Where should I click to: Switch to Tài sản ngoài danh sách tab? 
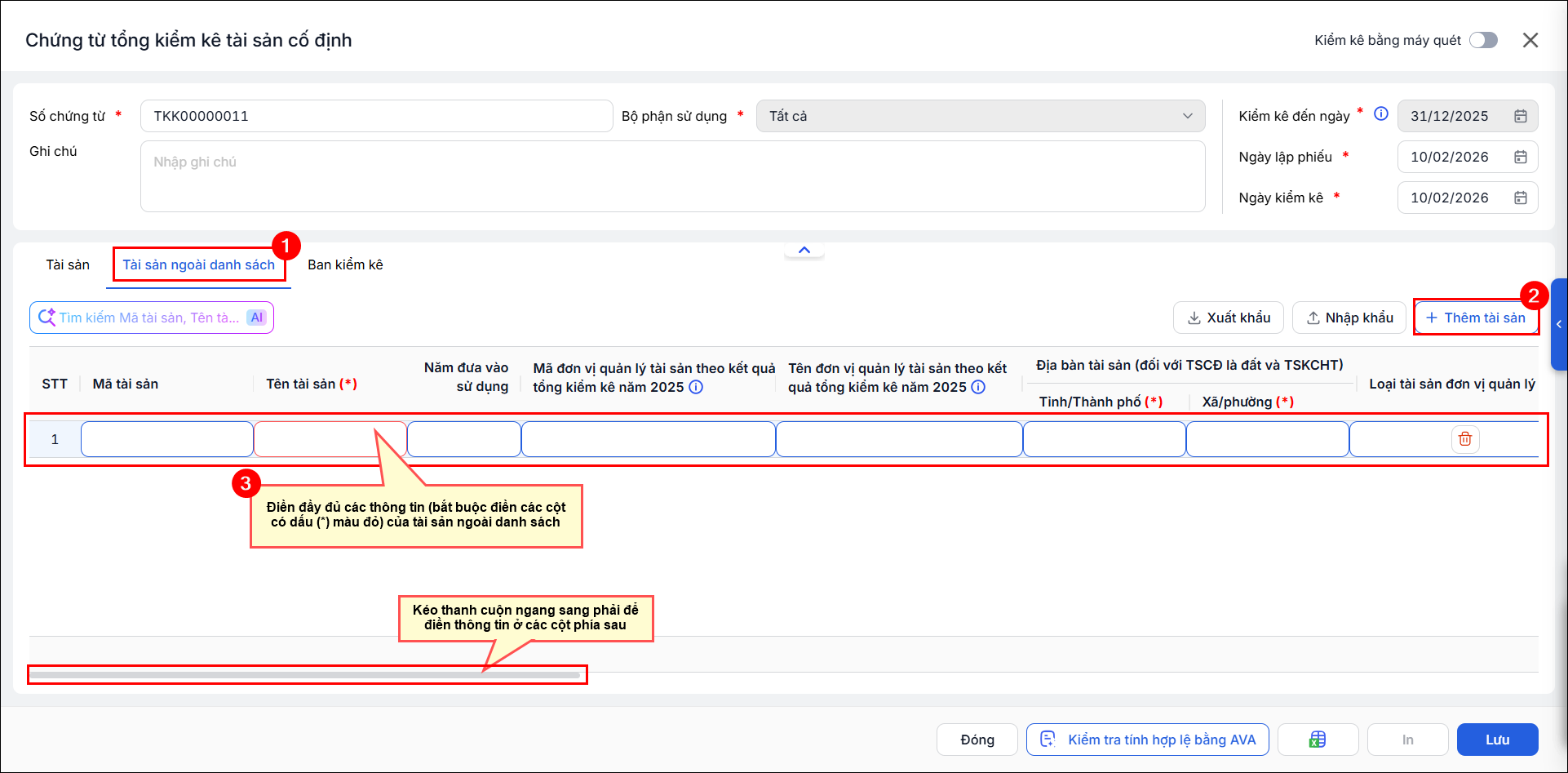pos(199,264)
